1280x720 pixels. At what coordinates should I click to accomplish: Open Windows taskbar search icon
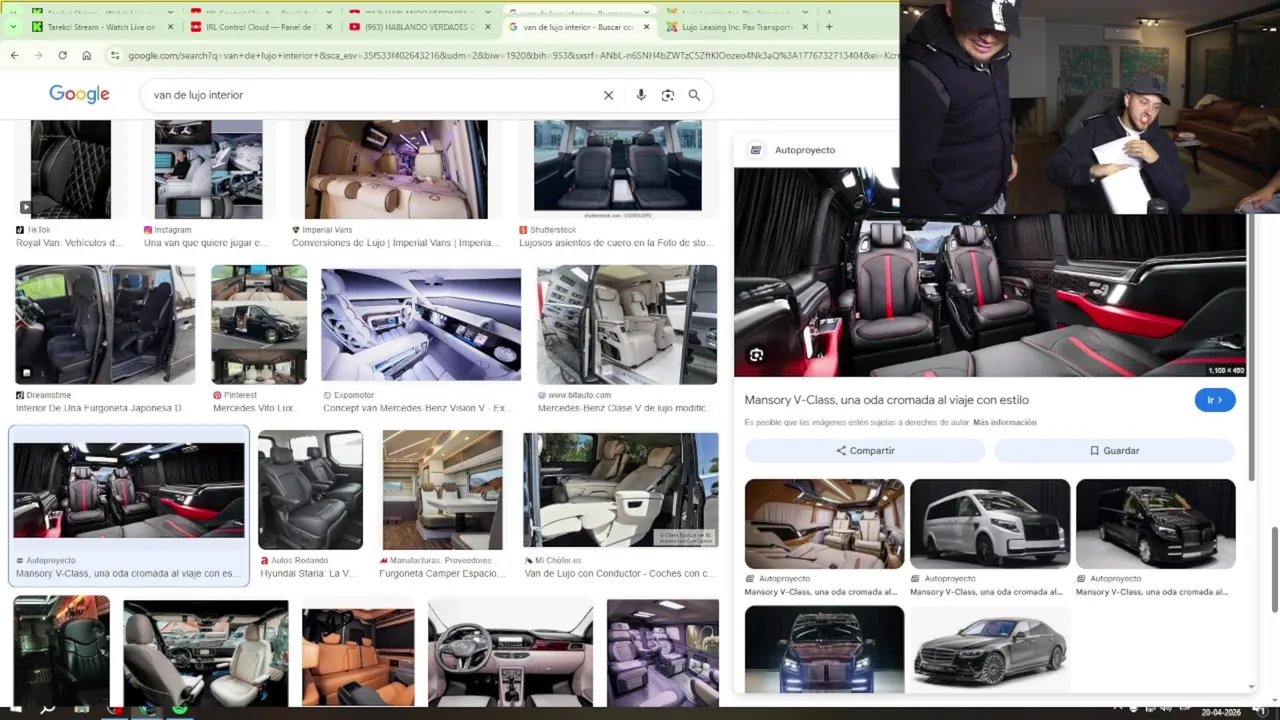tap(47, 710)
